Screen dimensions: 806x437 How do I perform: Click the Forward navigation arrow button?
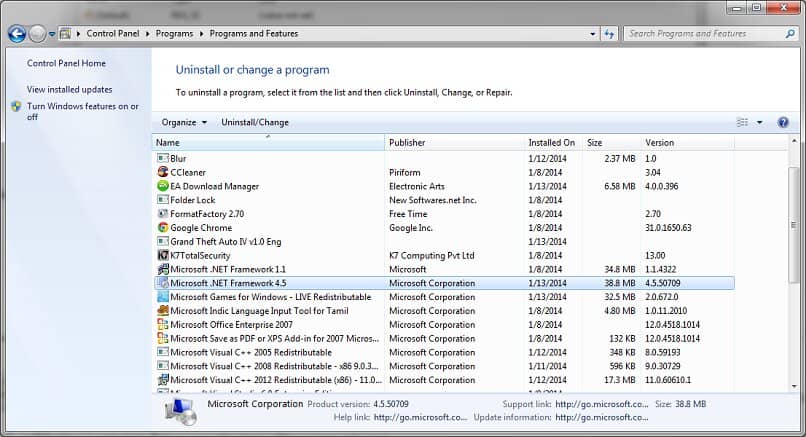tap(37, 34)
